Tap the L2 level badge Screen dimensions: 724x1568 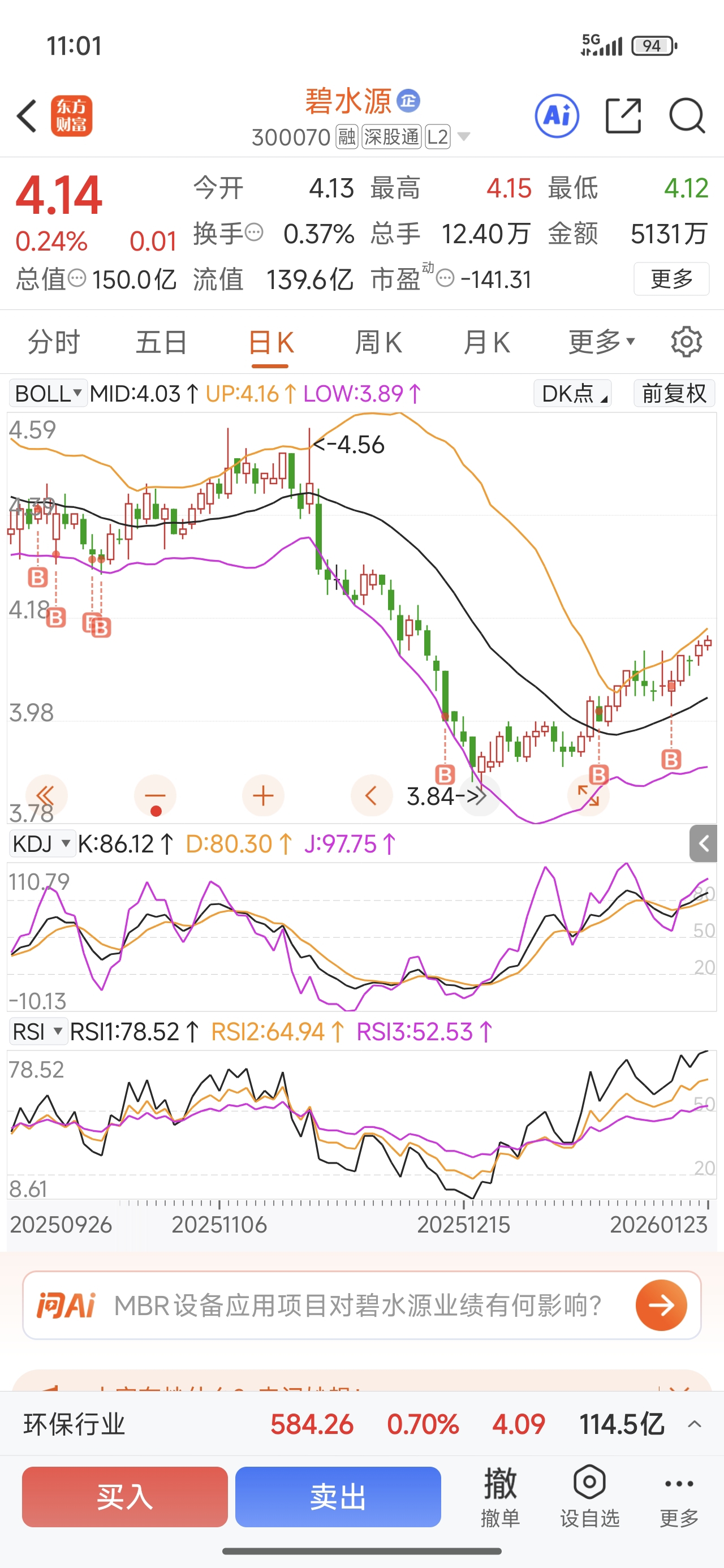438,137
